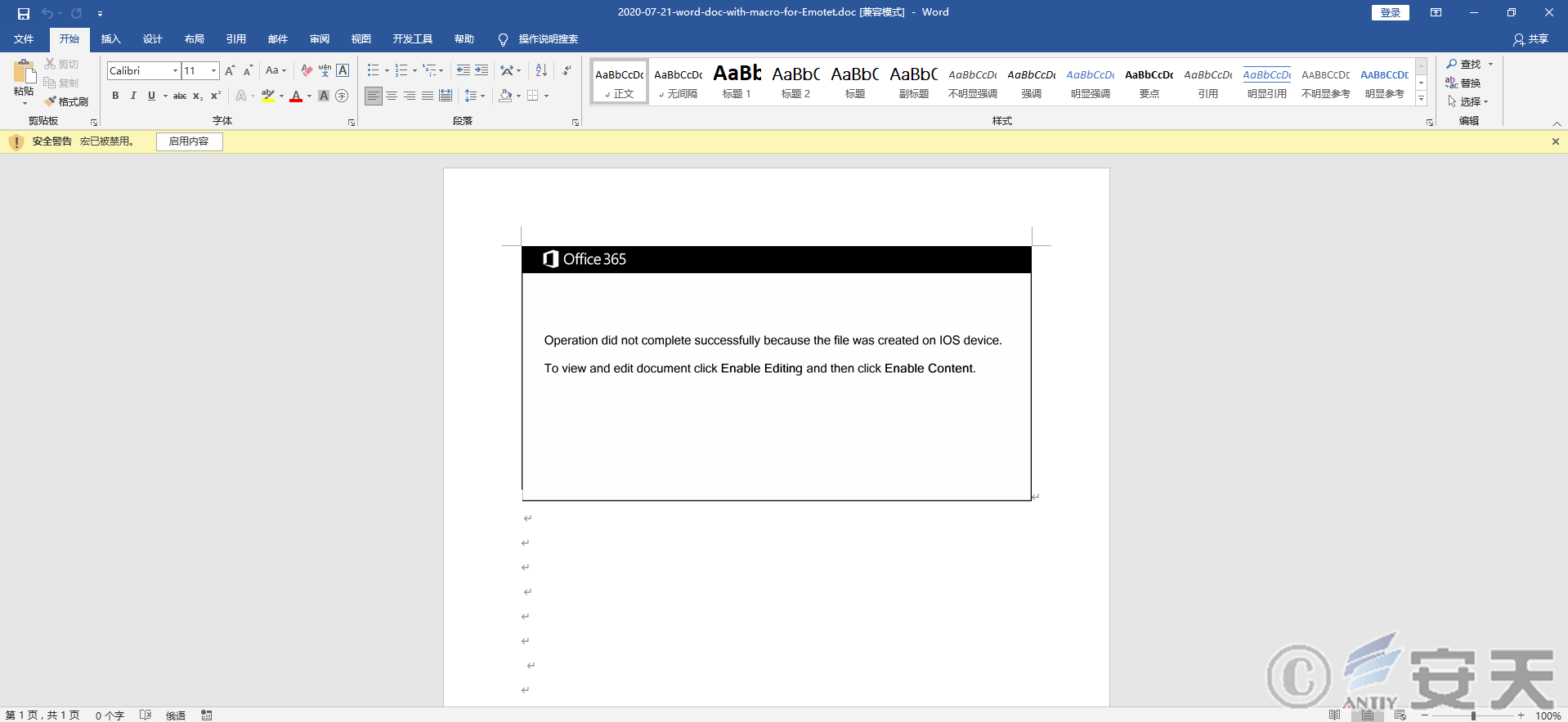Click the decrease indent icon
This screenshot has width=1568, height=722.
464,71
